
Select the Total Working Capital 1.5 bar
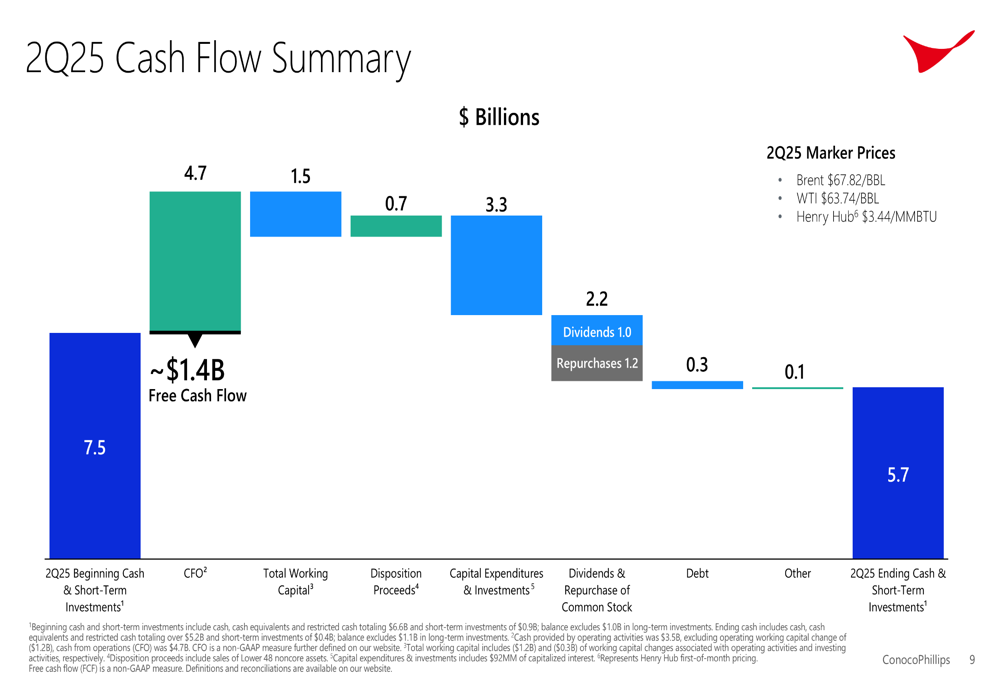point(295,214)
